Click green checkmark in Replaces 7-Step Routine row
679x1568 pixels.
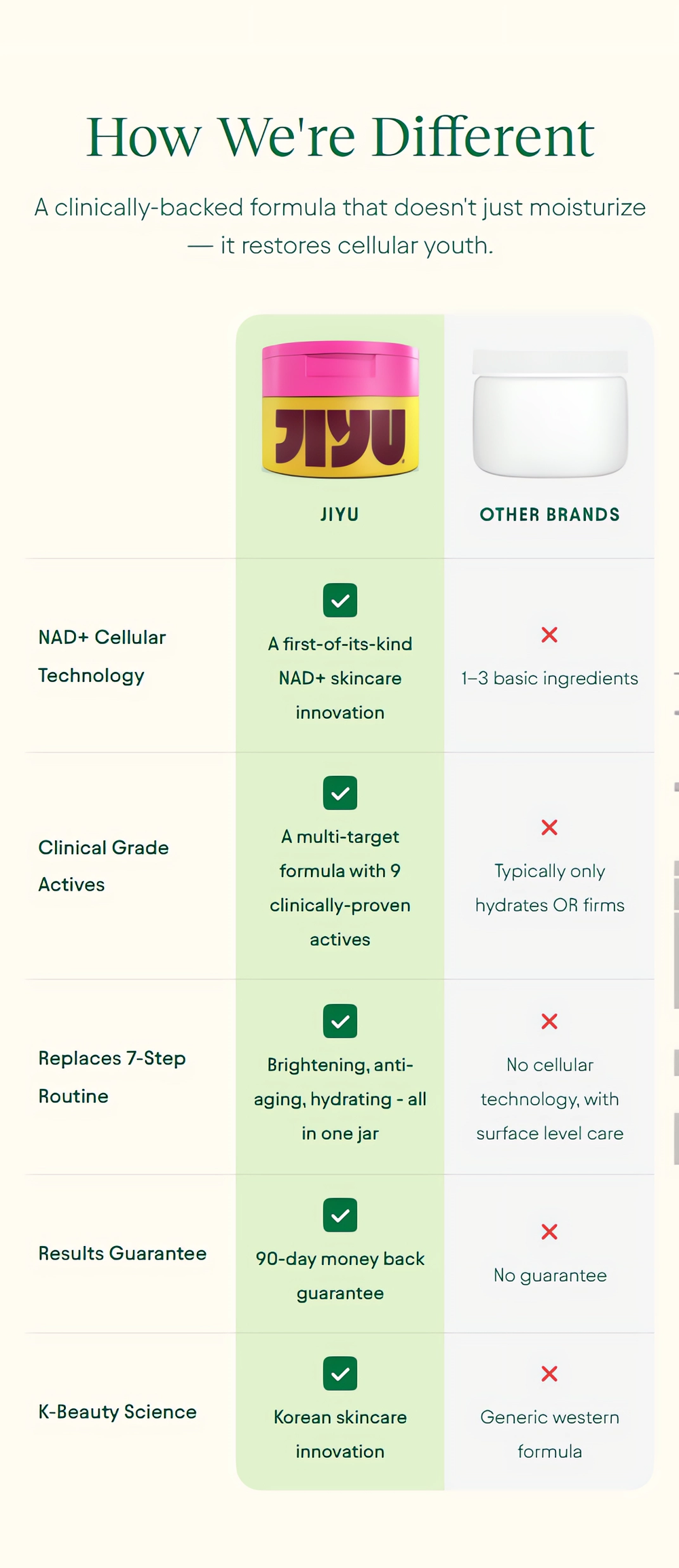340,1021
